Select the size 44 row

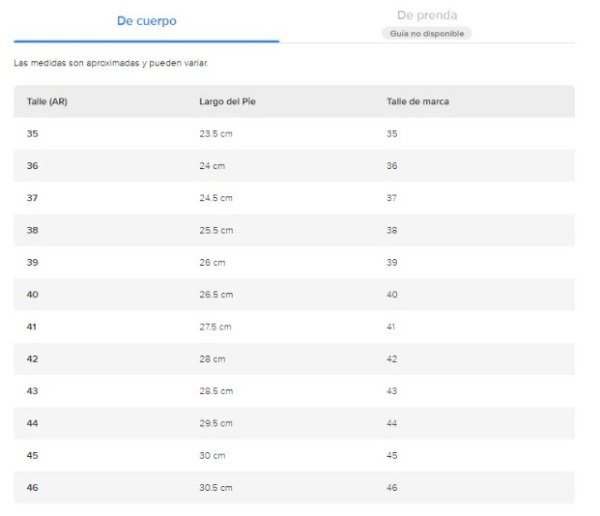[x=294, y=423]
